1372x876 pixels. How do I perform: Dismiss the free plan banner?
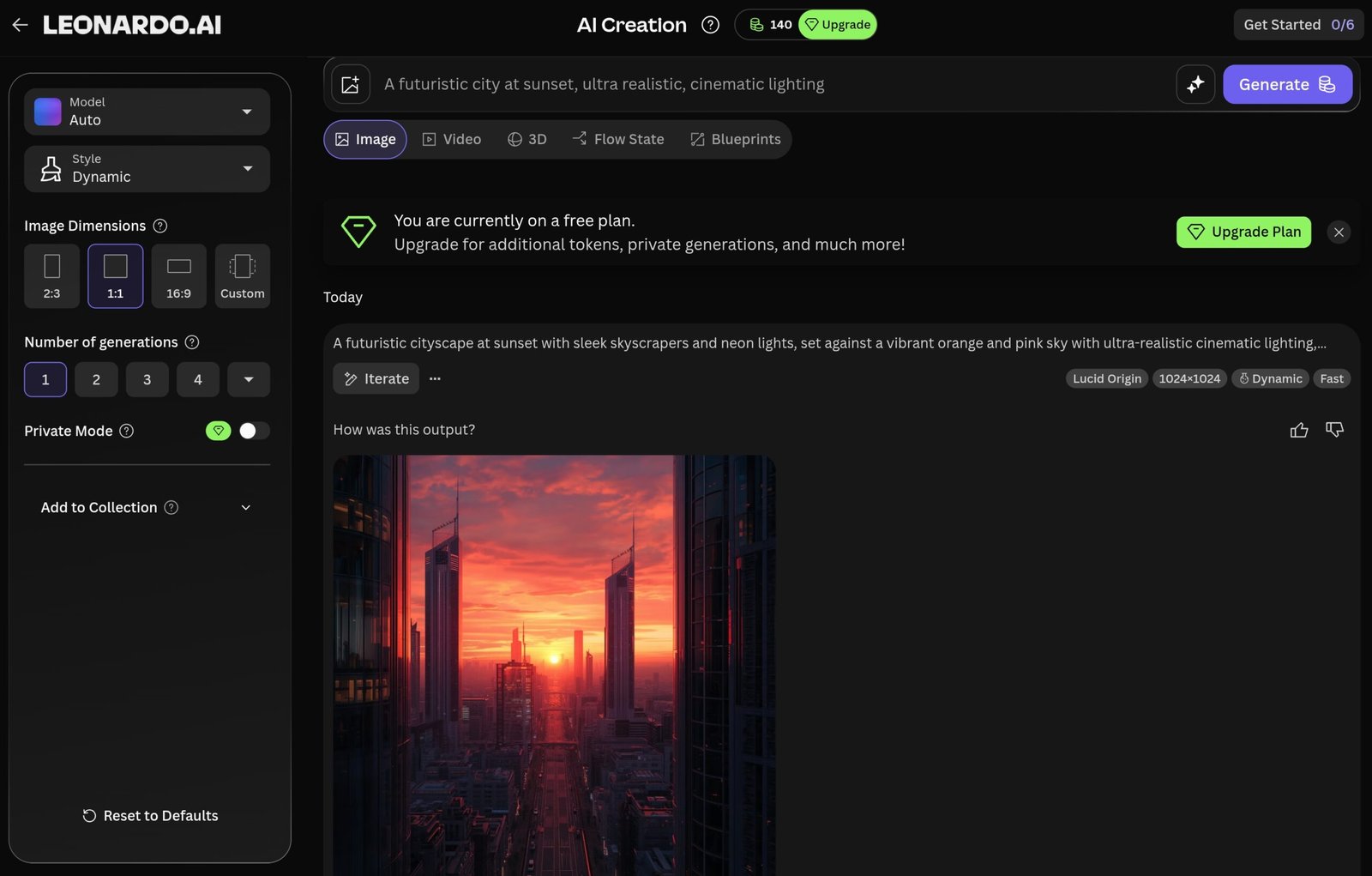pyautogui.click(x=1339, y=233)
